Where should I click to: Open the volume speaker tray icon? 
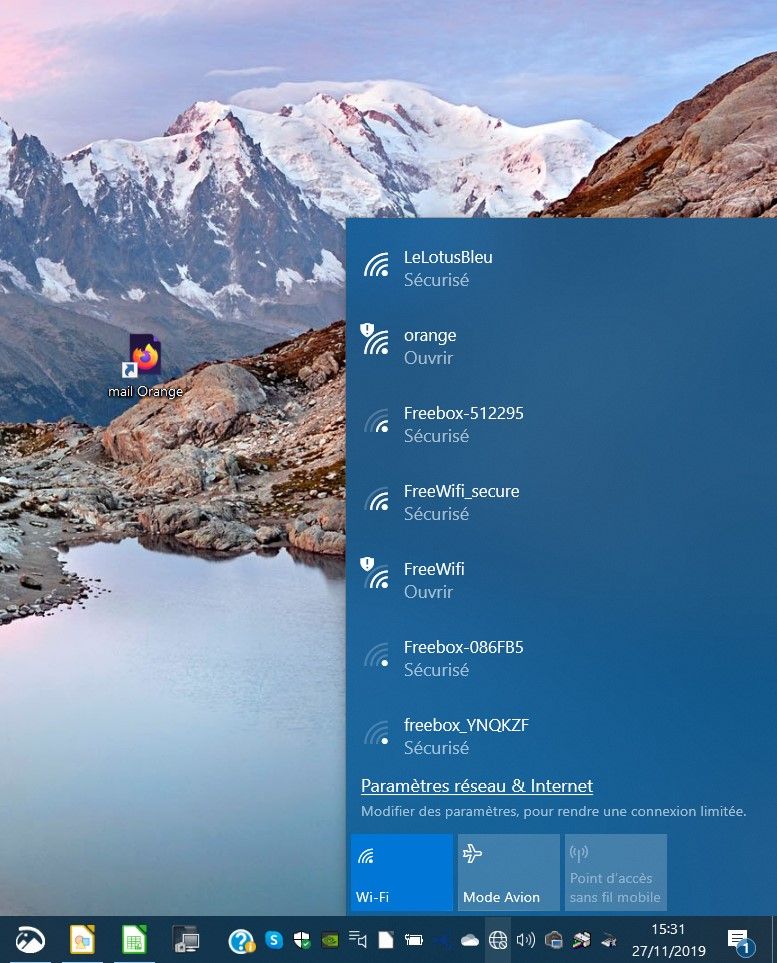point(526,940)
